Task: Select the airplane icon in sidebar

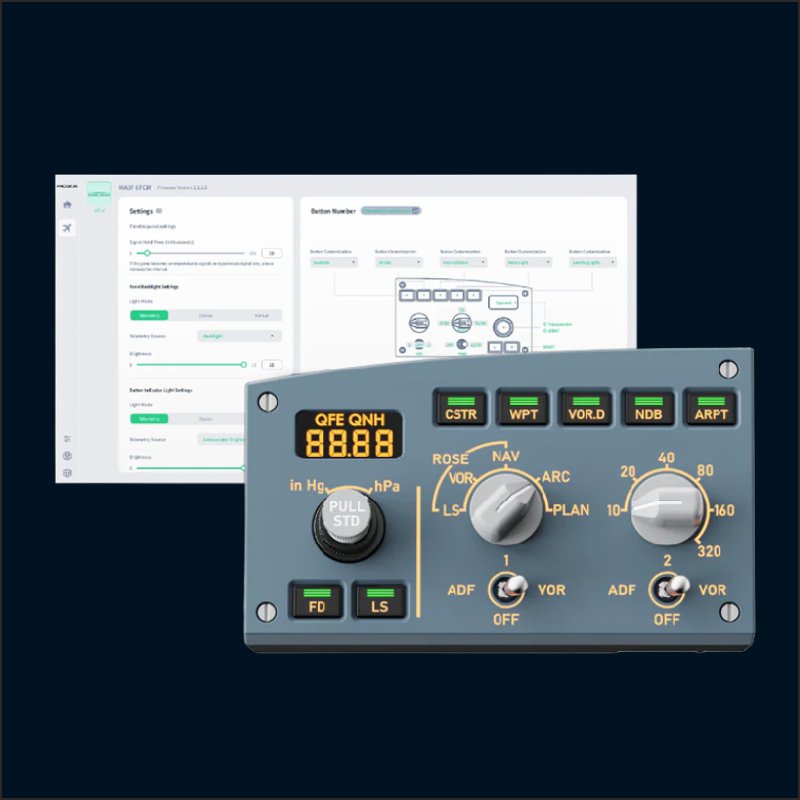Action: pyautogui.click(x=67, y=228)
